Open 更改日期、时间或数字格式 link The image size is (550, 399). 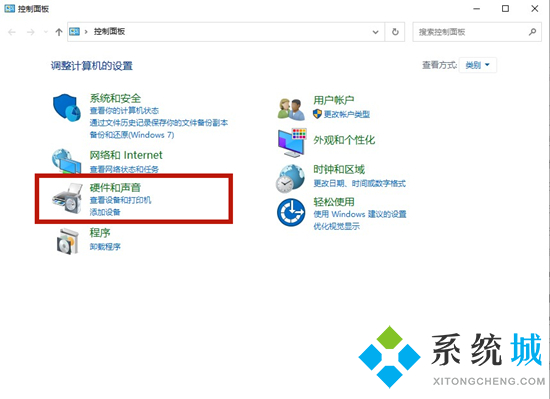[x=360, y=183]
